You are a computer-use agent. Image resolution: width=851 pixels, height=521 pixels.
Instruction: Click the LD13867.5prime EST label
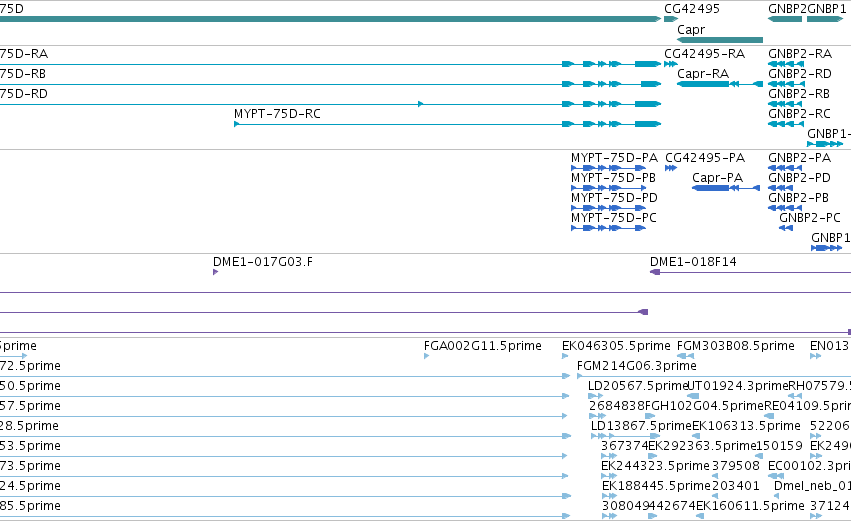641,427
